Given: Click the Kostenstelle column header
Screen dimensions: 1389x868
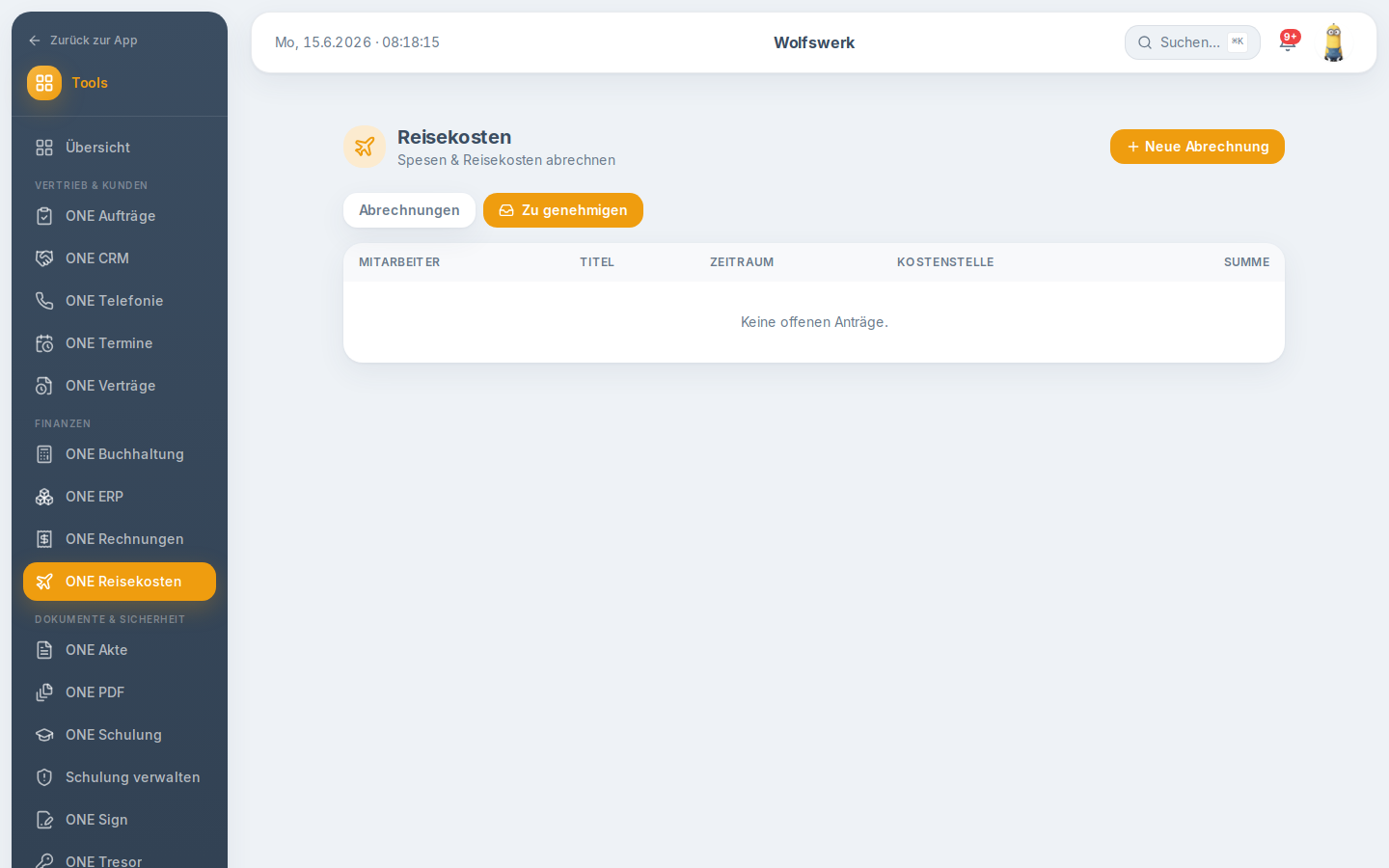Looking at the screenshot, I should [945, 262].
